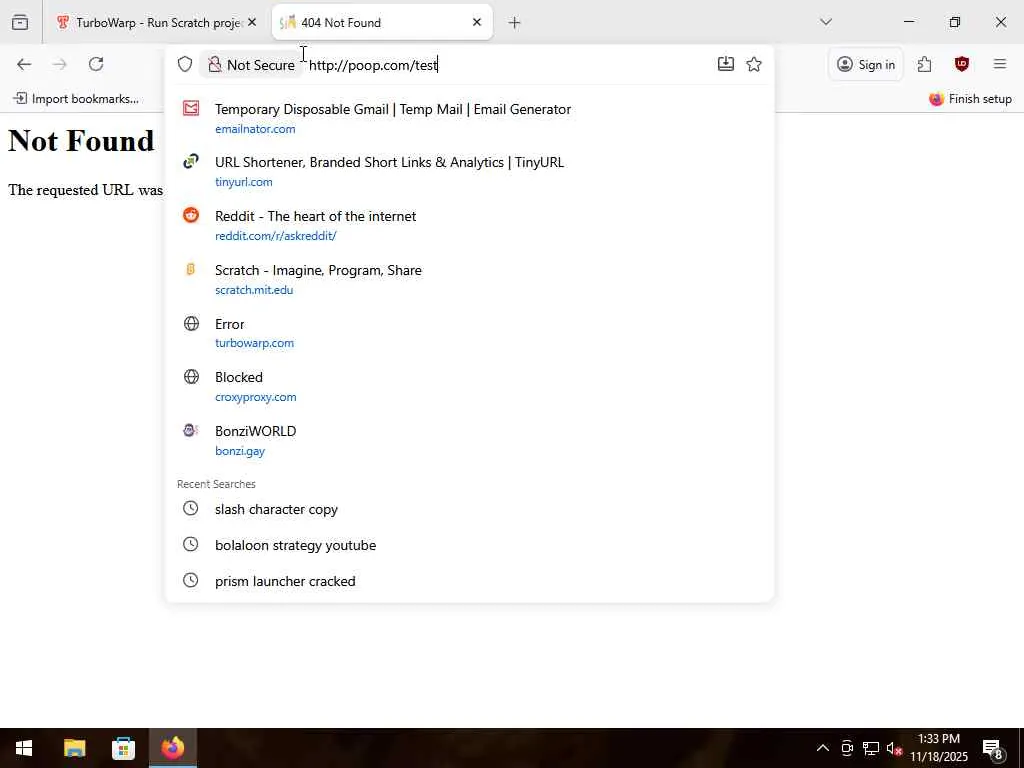Click the TinyURL favicon in suggestions
Viewport: 1024px width, 768px height.
[191, 161]
